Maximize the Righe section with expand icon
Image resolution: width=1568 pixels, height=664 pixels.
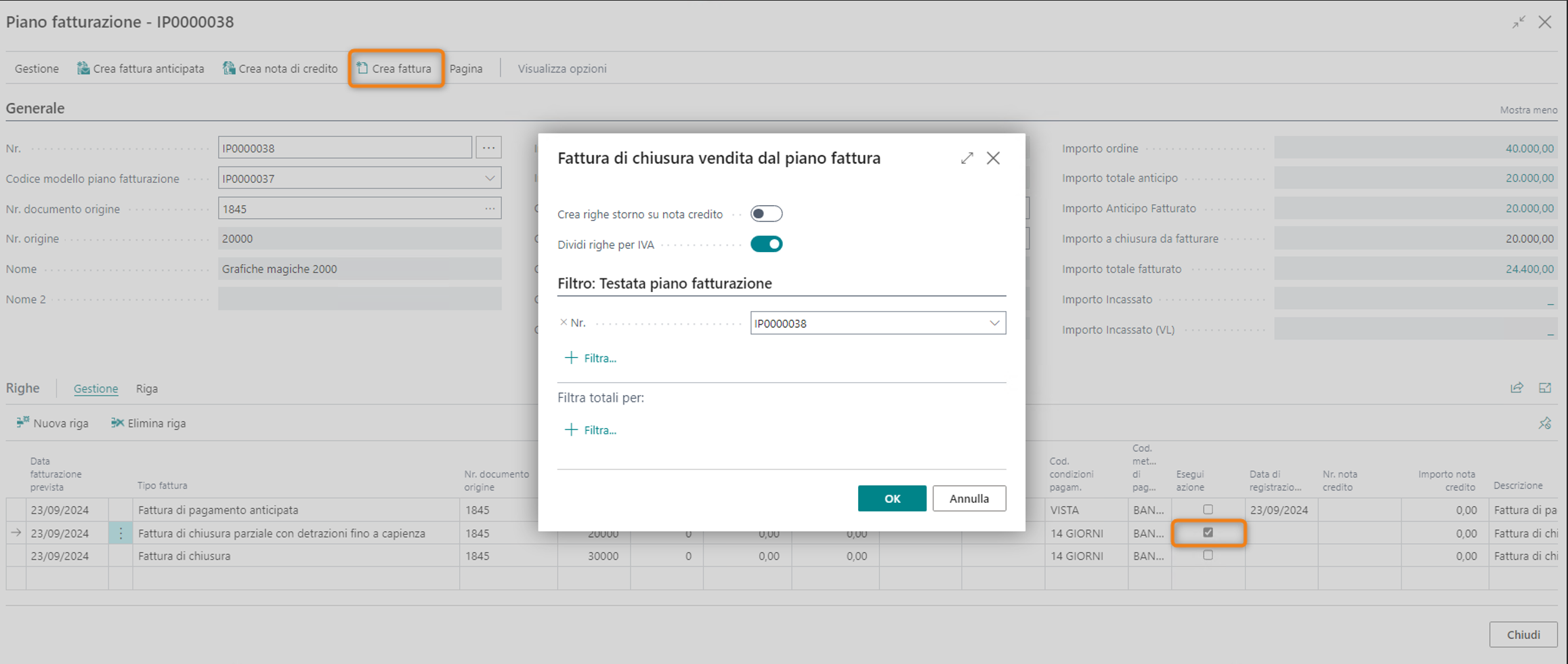[1545, 388]
